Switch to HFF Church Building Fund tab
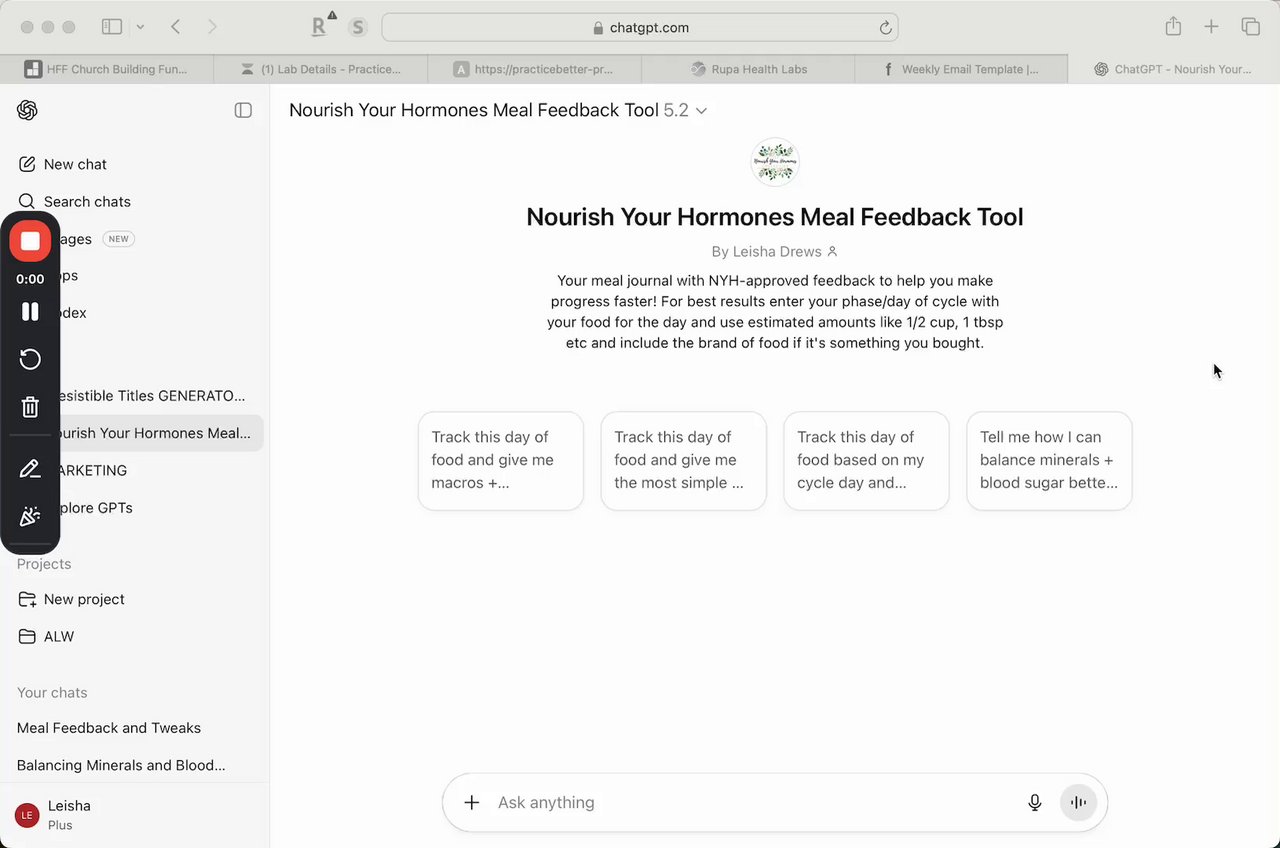The width and height of the screenshot is (1280, 848). point(107,69)
